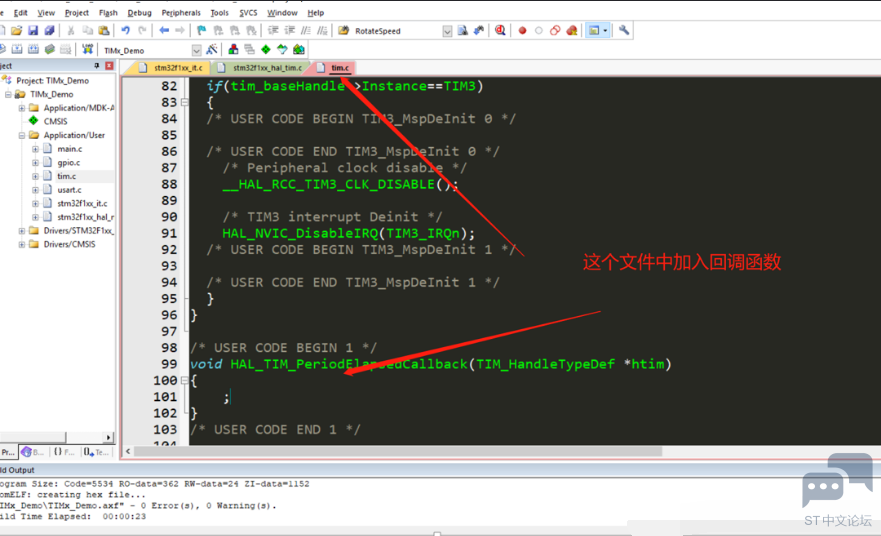Manage the Run-Time Environment
This screenshot has width=881, height=536.
point(266,49)
